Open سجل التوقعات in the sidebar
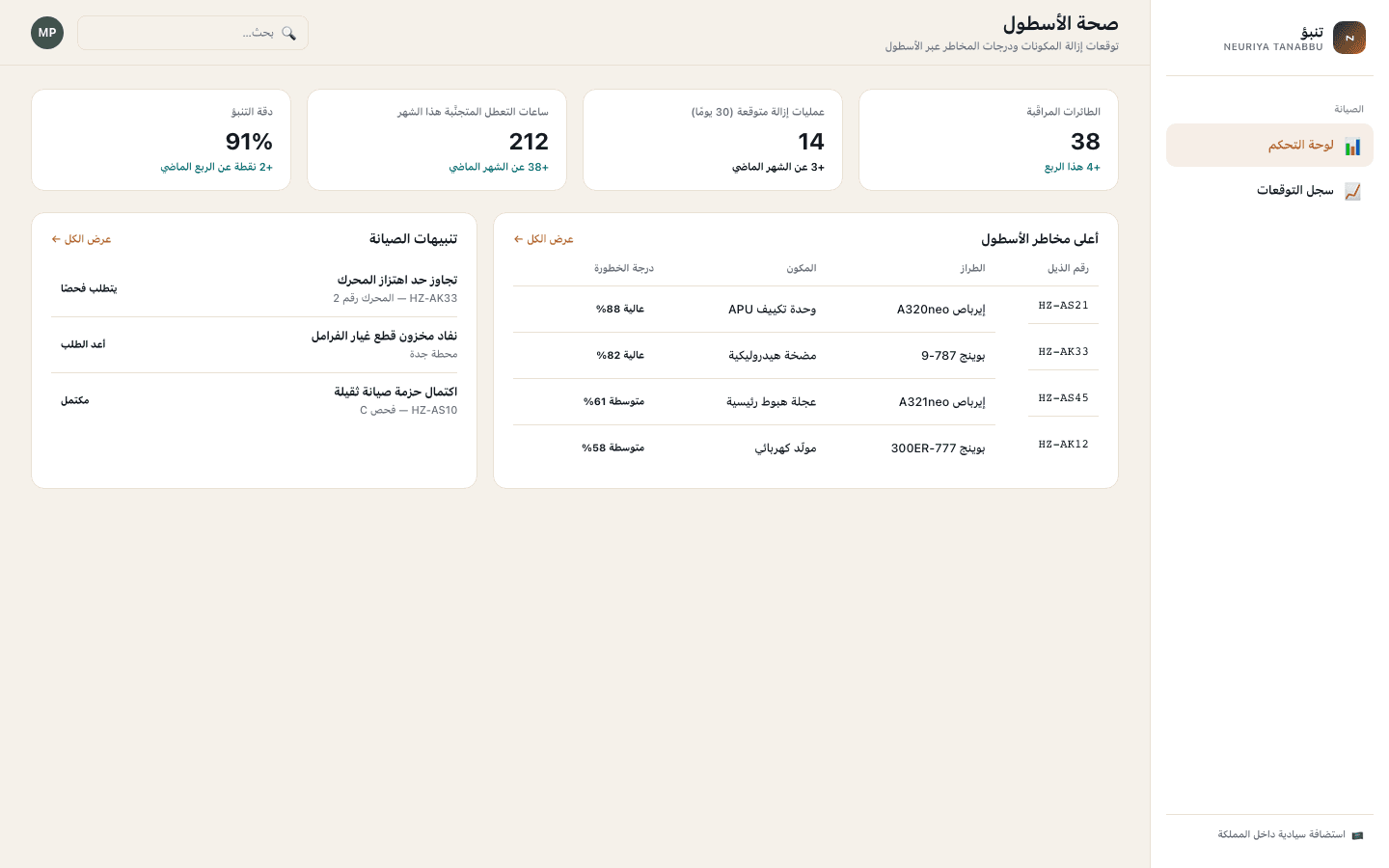The height and width of the screenshot is (868, 1389). (x=1269, y=191)
